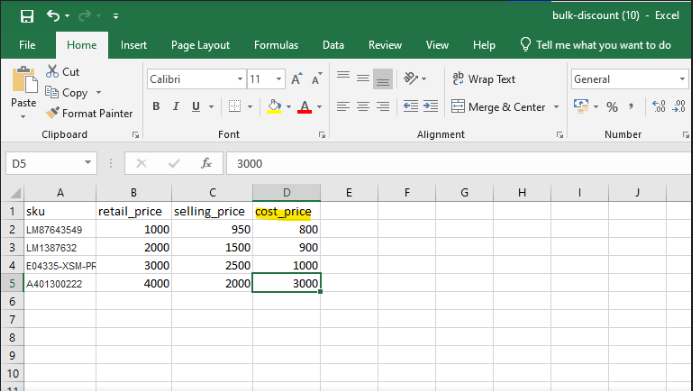Open the Review tab
Screen dimensions: 693x391
[385, 45]
